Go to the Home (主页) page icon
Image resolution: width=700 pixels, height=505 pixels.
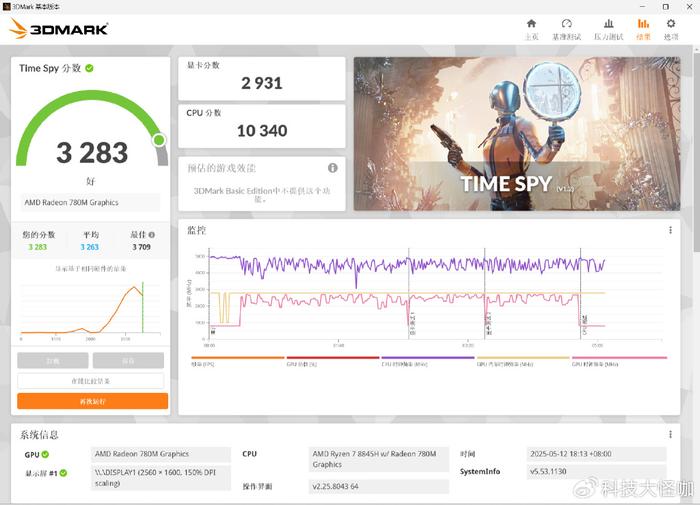click(531, 24)
